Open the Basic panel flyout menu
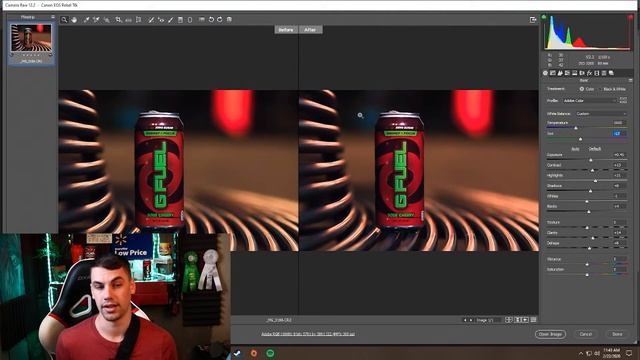The height and width of the screenshot is (360, 640). [x=630, y=80]
